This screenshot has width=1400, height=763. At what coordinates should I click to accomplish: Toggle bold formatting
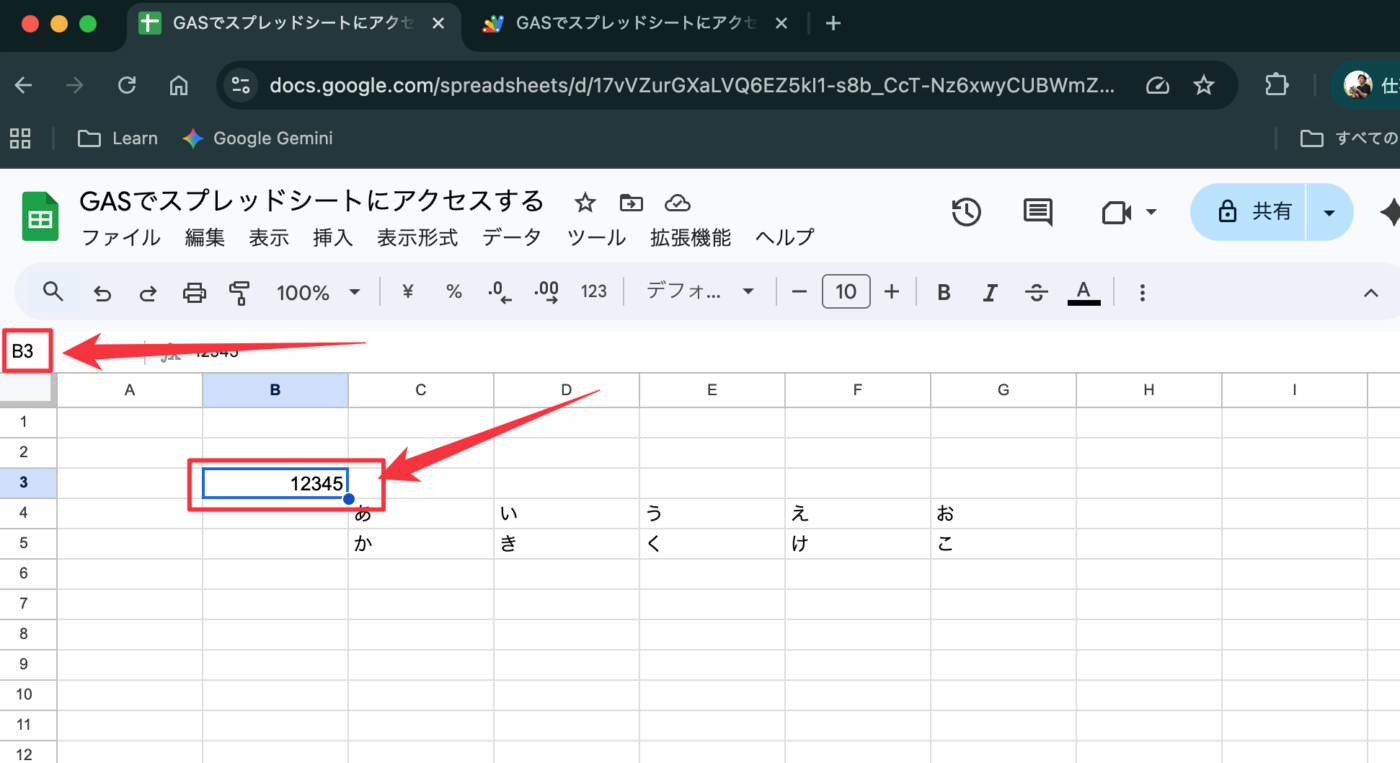coord(943,292)
